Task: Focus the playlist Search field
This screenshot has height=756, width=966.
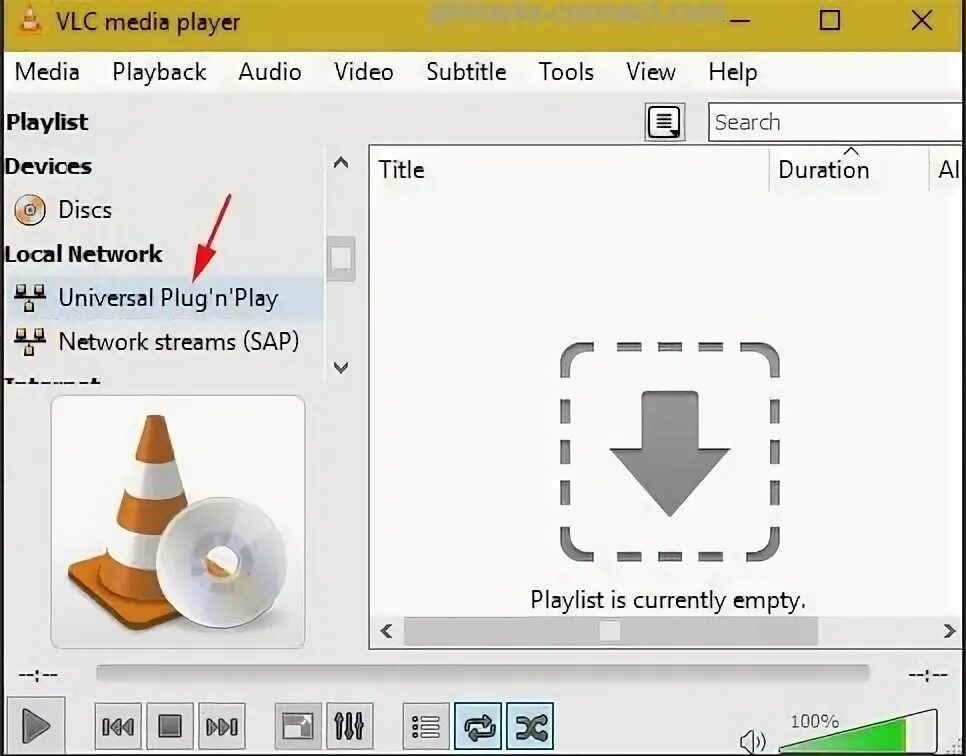Action: point(835,122)
